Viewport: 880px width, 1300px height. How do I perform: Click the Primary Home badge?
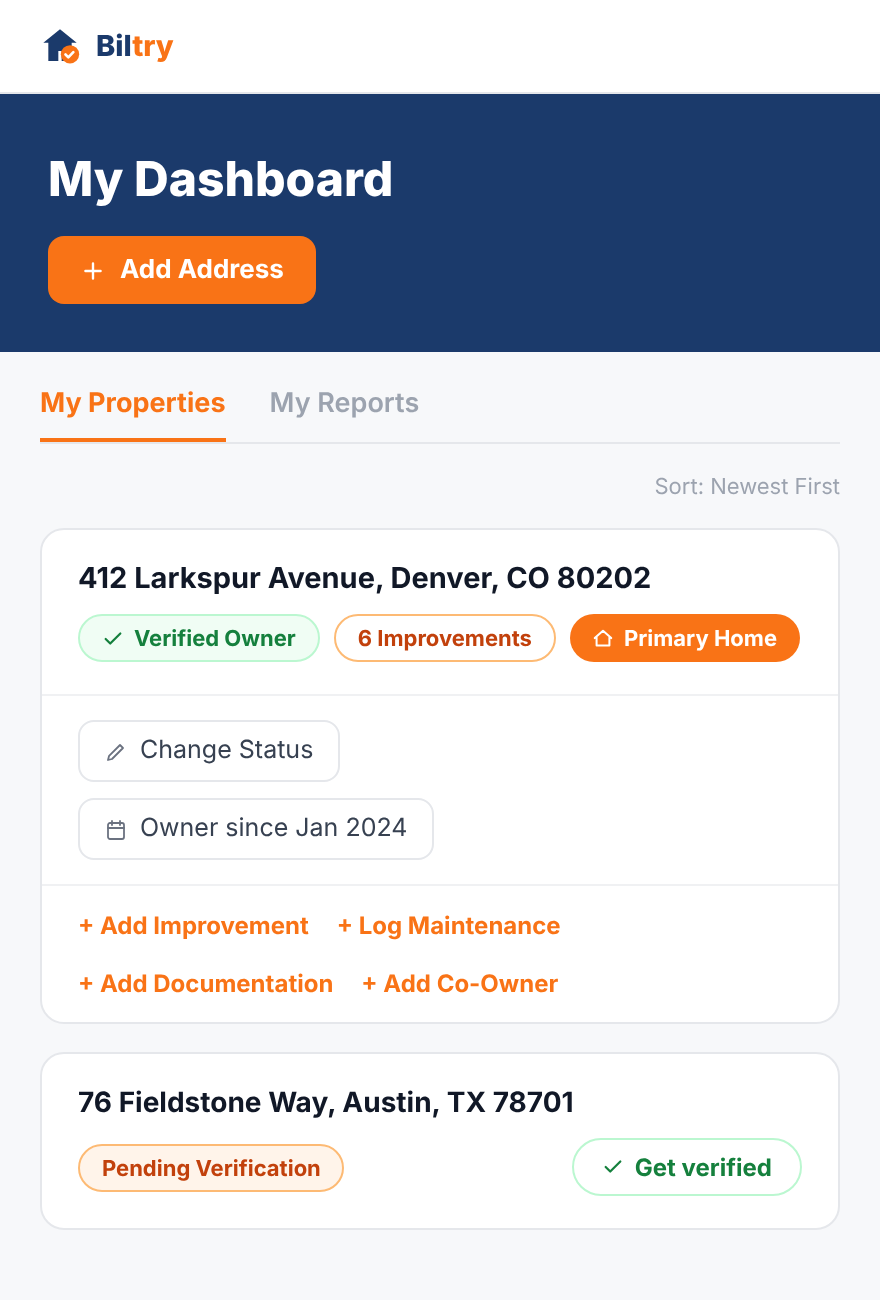click(685, 638)
